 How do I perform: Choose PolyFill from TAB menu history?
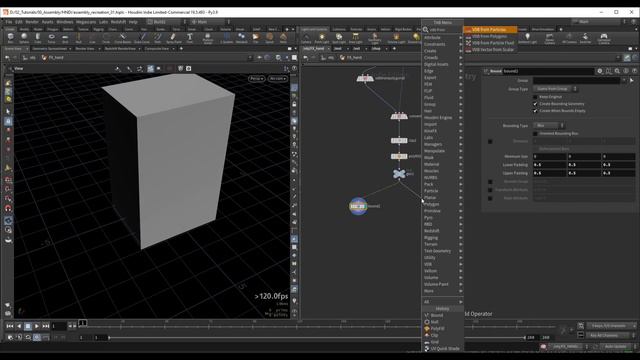click(442, 329)
